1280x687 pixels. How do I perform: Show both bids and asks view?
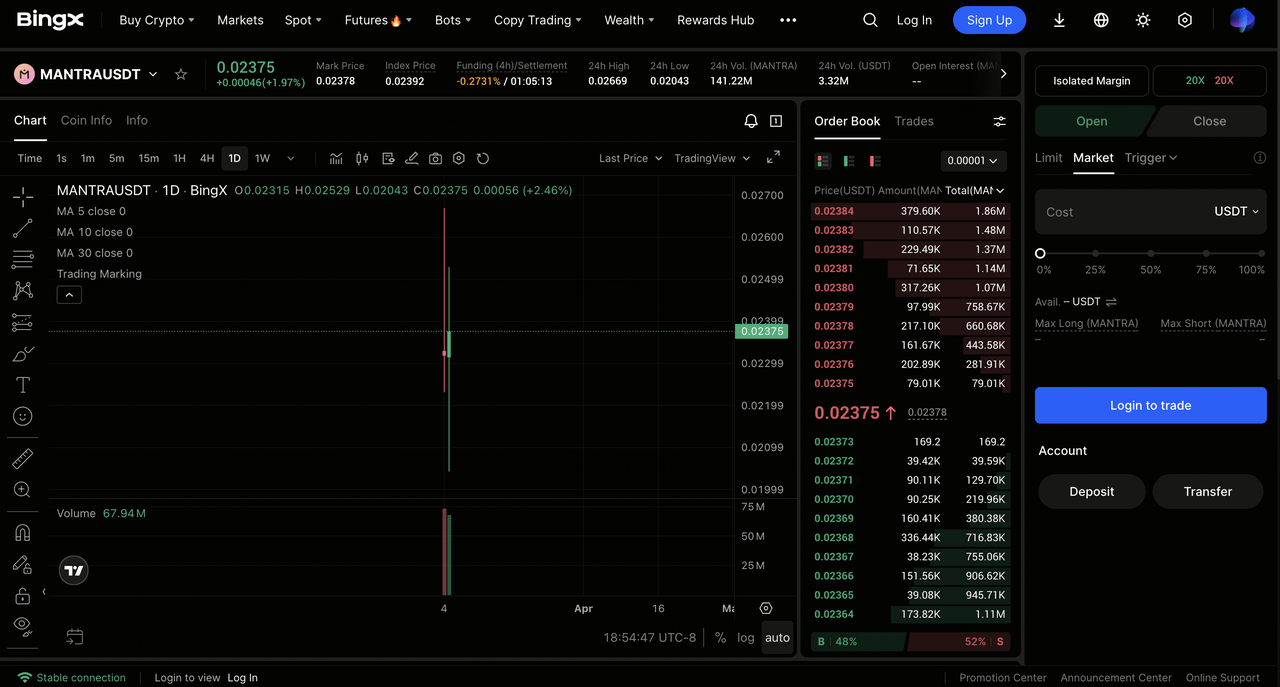(823, 161)
